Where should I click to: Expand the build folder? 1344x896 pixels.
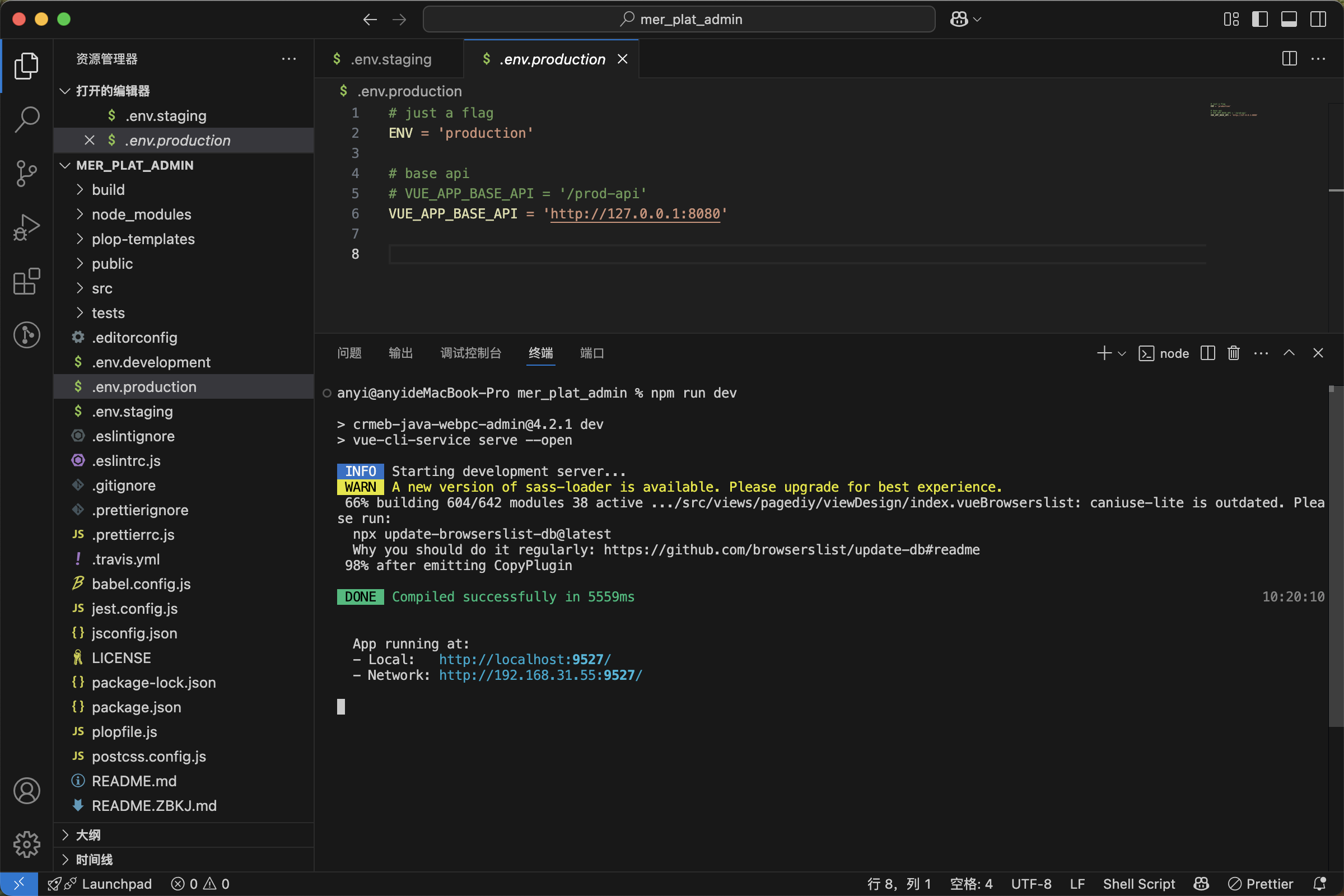[x=80, y=190]
